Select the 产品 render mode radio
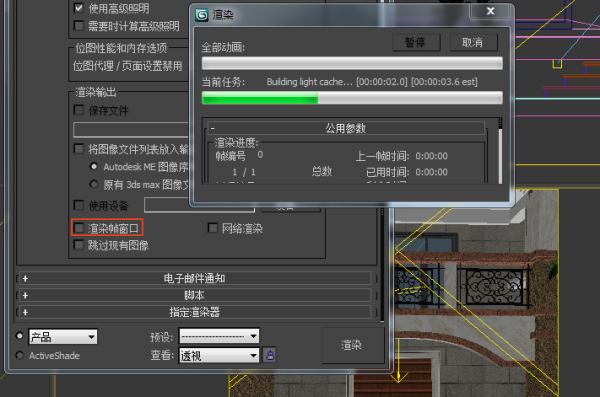Viewport: 600px width, 397px height. click(x=19, y=336)
